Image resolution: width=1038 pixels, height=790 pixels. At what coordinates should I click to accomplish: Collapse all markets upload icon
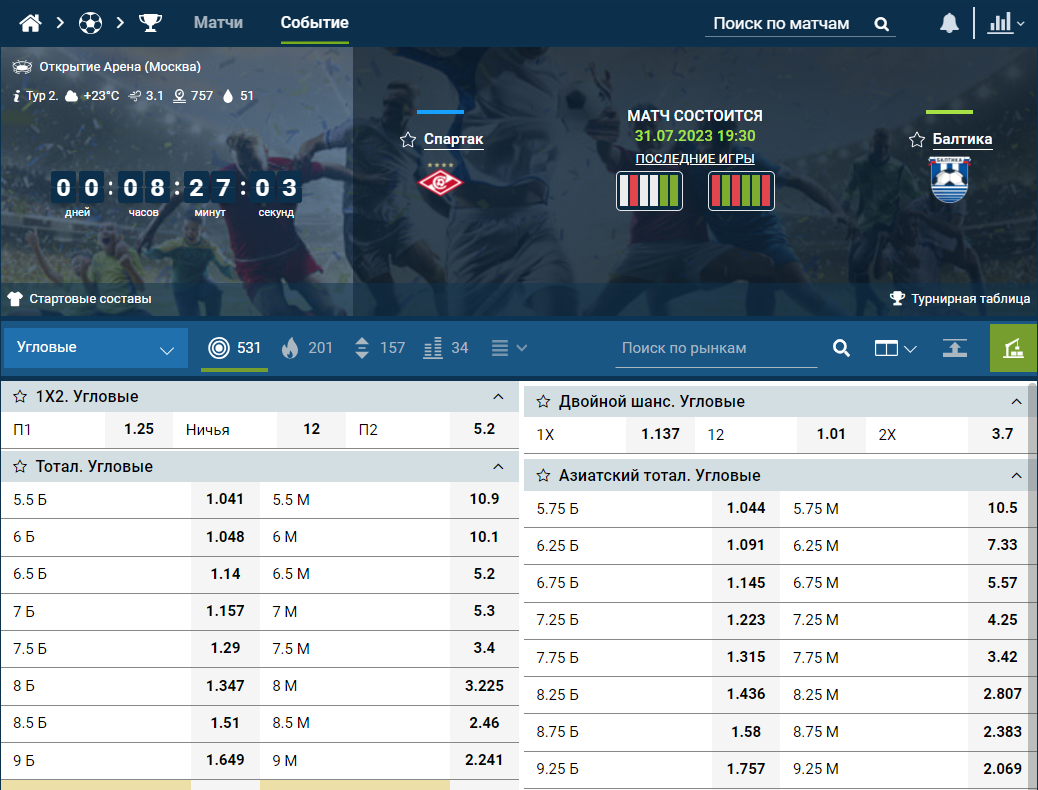pos(955,348)
